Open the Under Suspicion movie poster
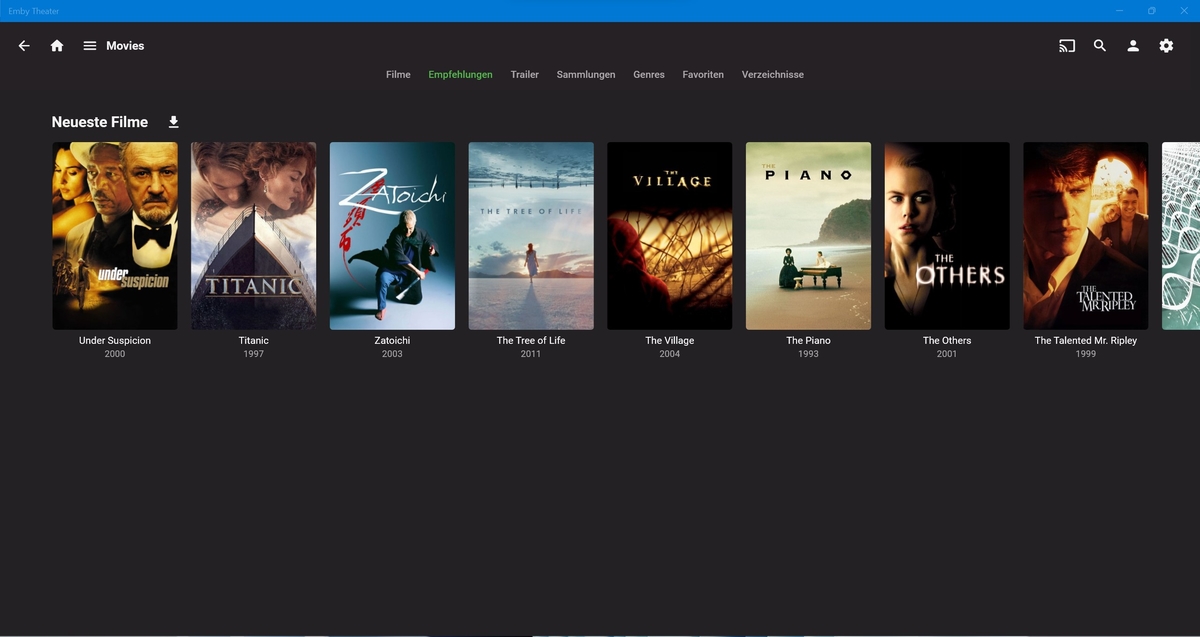 pyautogui.click(x=115, y=235)
